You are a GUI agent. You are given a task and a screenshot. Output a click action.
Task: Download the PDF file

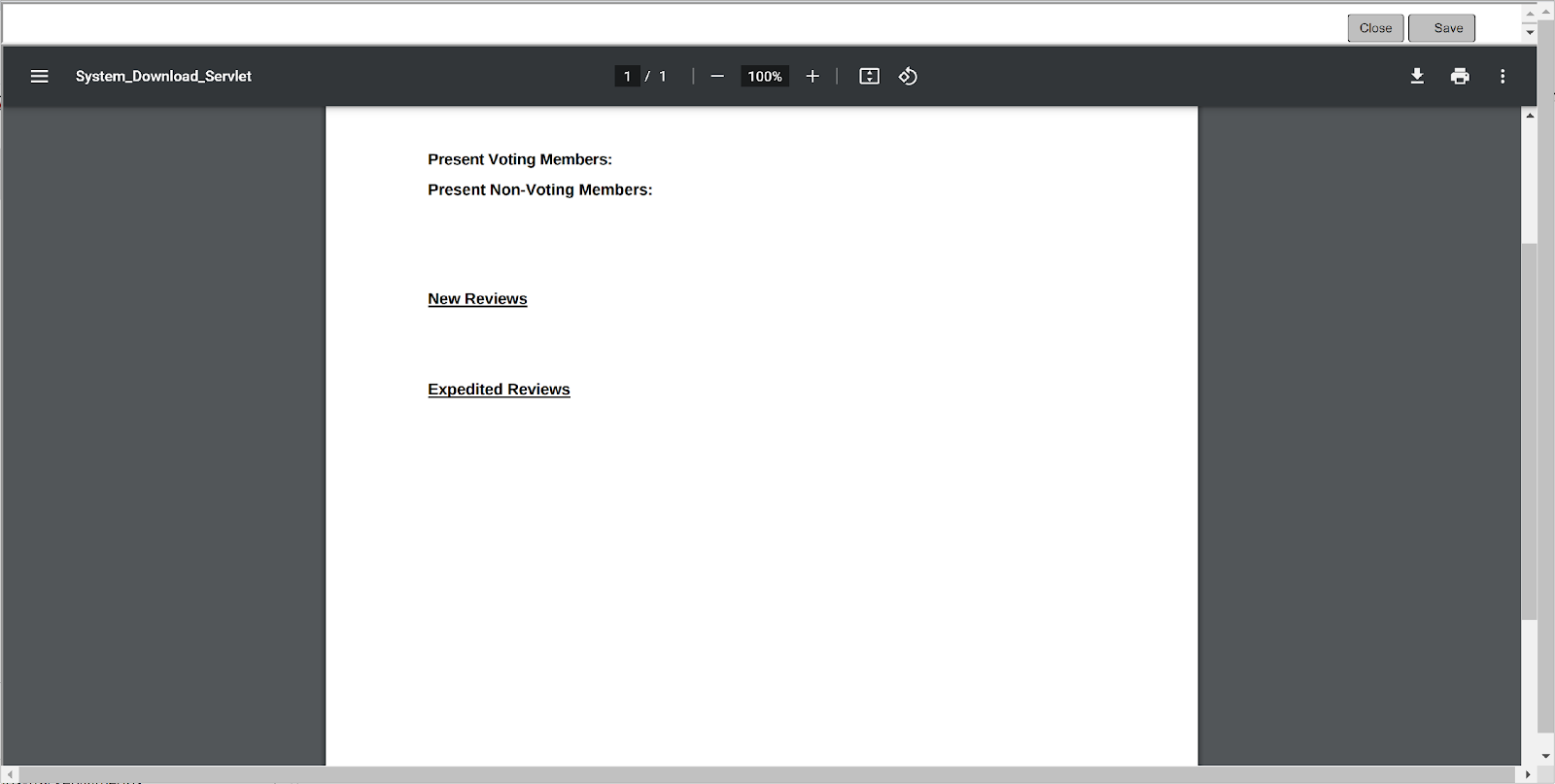point(1417,76)
